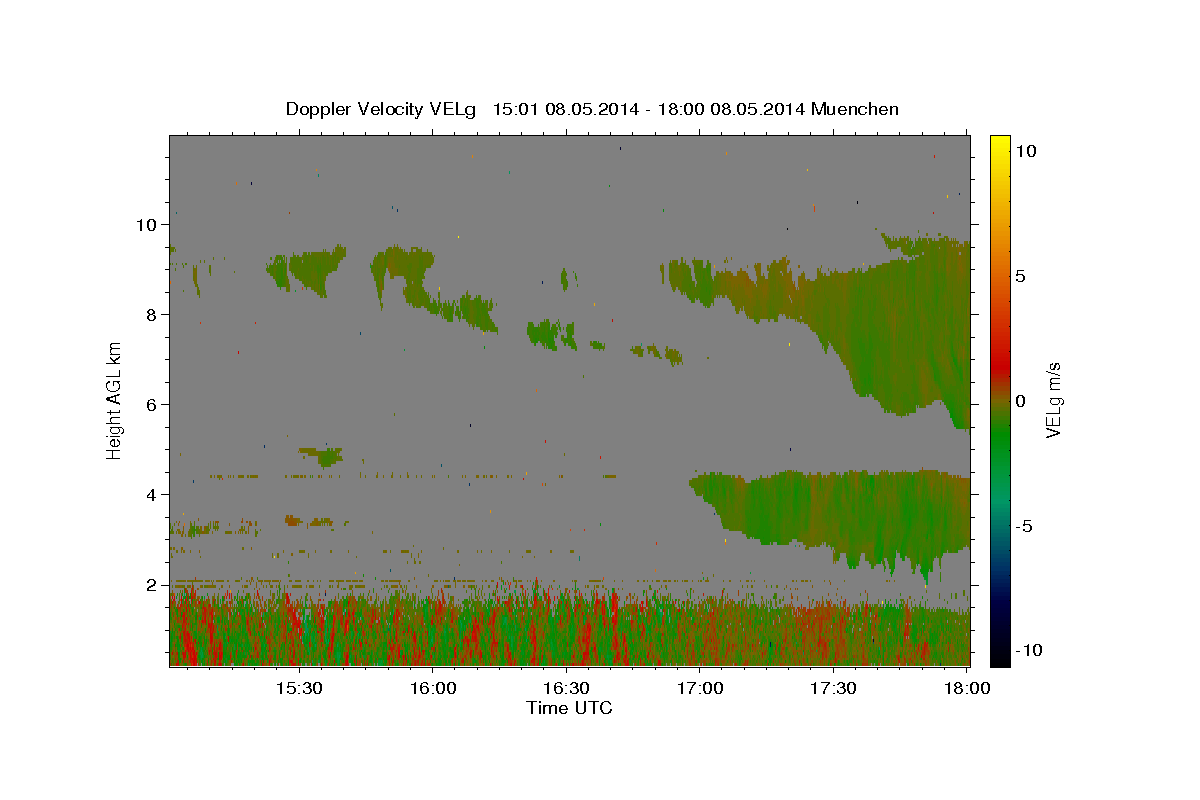1200x800 pixels.
Task: Click the mid-level cloud layer near 4 km at 17:30
Action: click(833, 510)
